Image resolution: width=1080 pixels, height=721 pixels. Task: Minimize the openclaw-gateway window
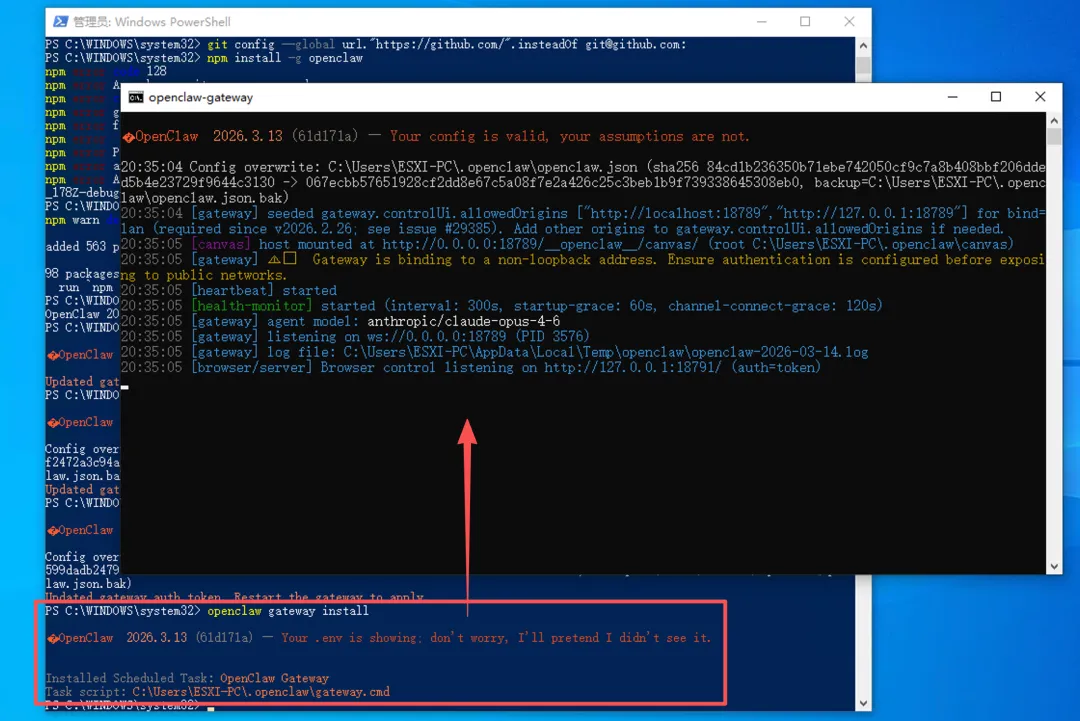point(953,97)
